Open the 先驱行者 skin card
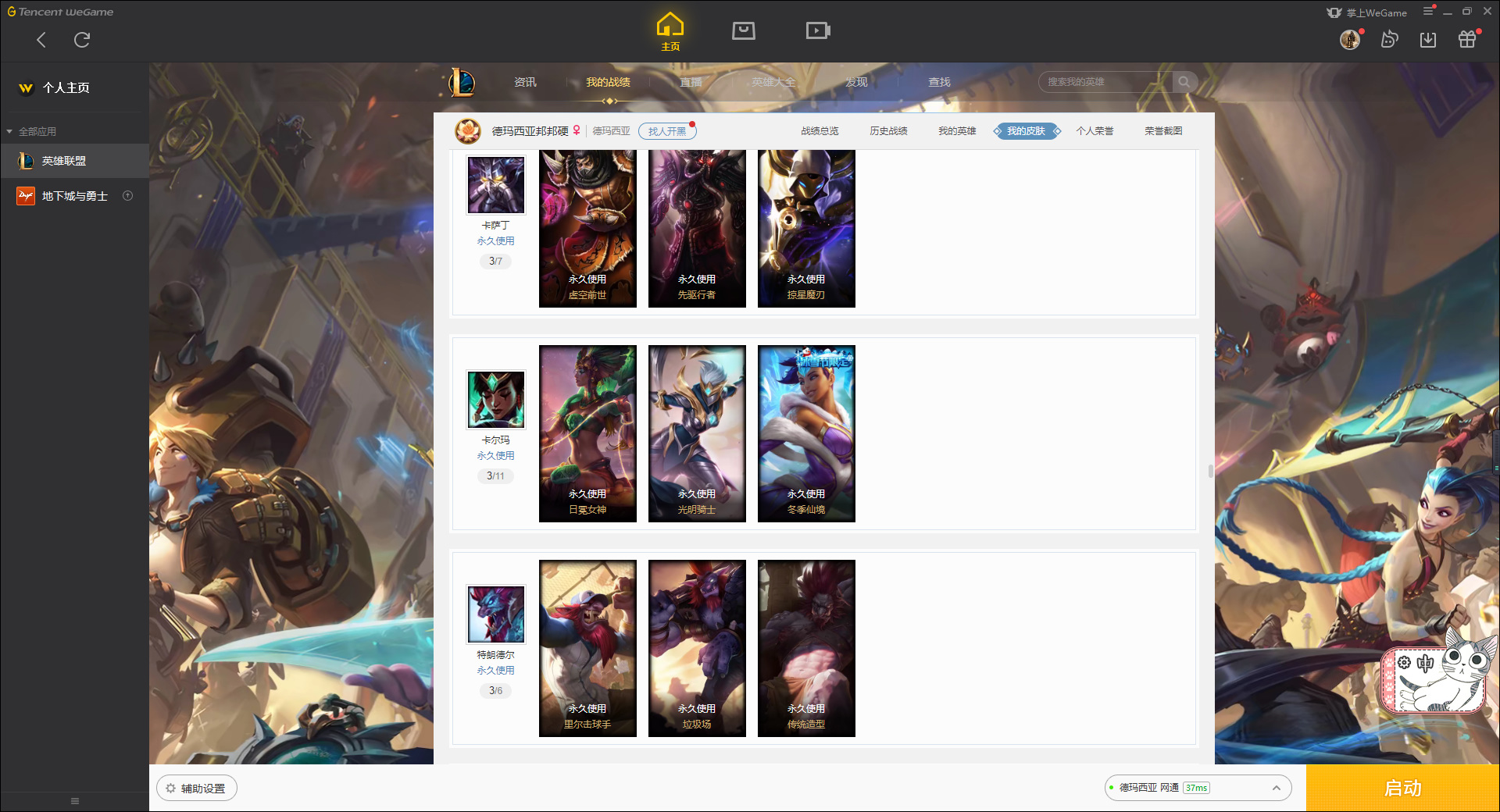Image resolution: width=1500 pixels, height=812 pixels. pyautogui.click(x=697, y=228)
